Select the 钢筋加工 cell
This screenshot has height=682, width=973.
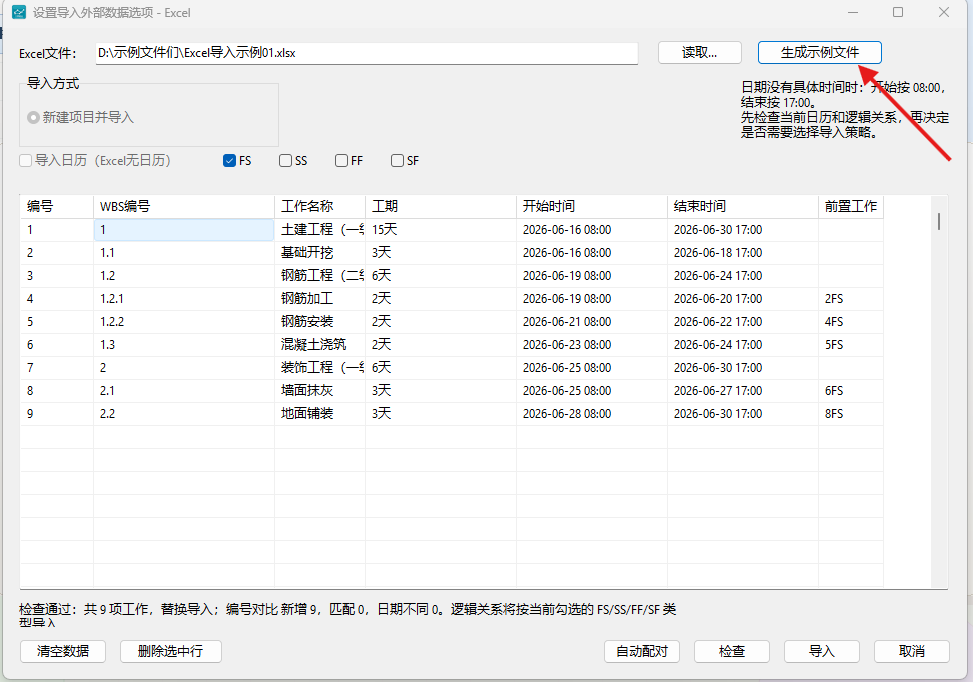320,298
